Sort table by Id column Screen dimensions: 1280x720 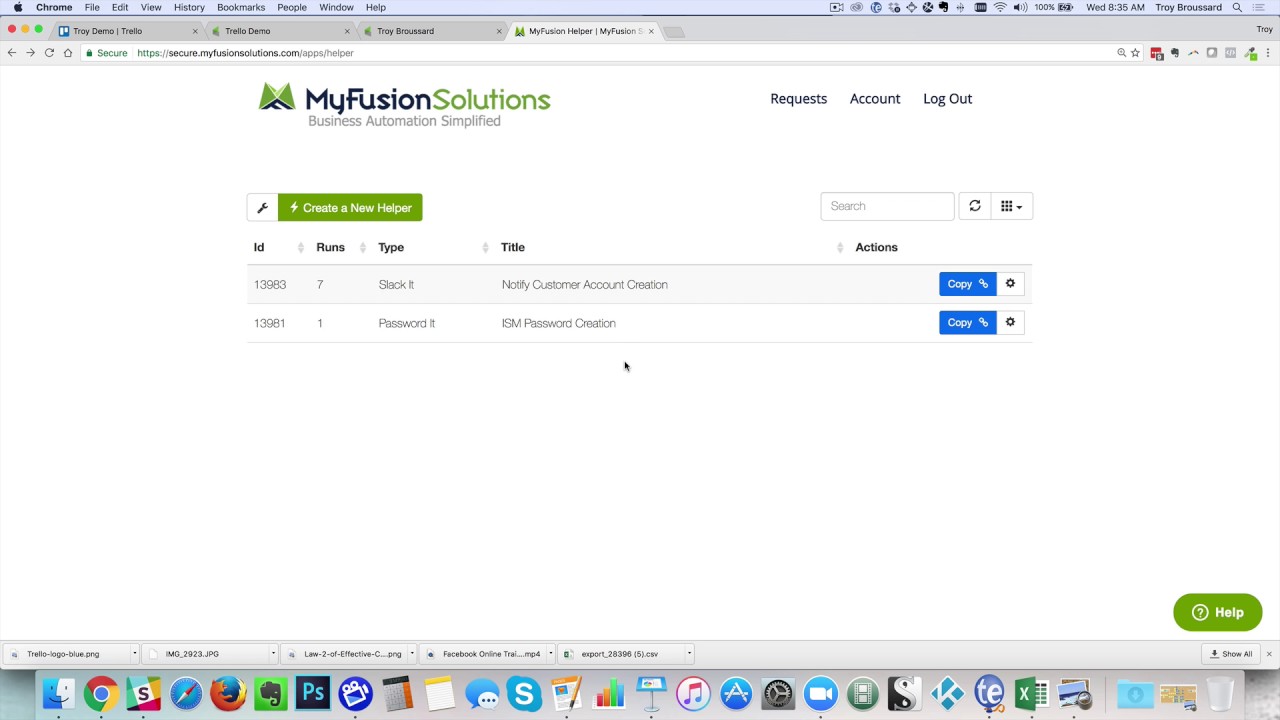pos(278,247)
